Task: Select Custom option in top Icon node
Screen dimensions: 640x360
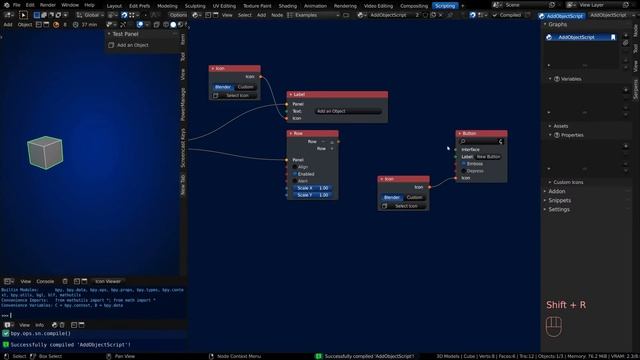Action: pyautogui.click(x=245, y=87)
